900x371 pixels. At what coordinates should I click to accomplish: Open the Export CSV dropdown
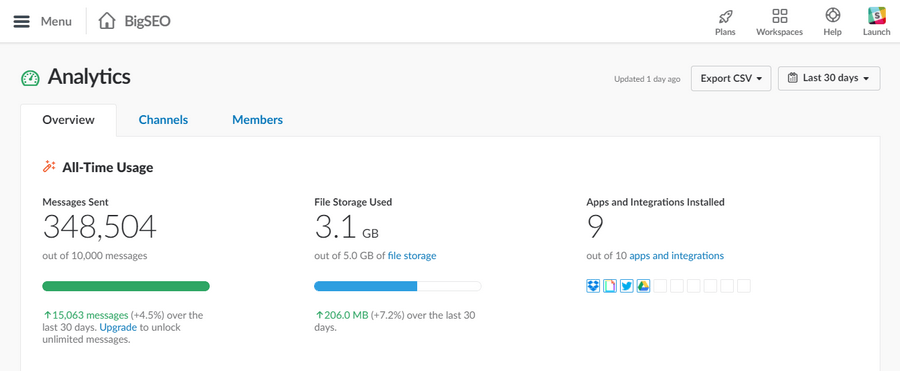pyautogui.click(x=731, y=78)
